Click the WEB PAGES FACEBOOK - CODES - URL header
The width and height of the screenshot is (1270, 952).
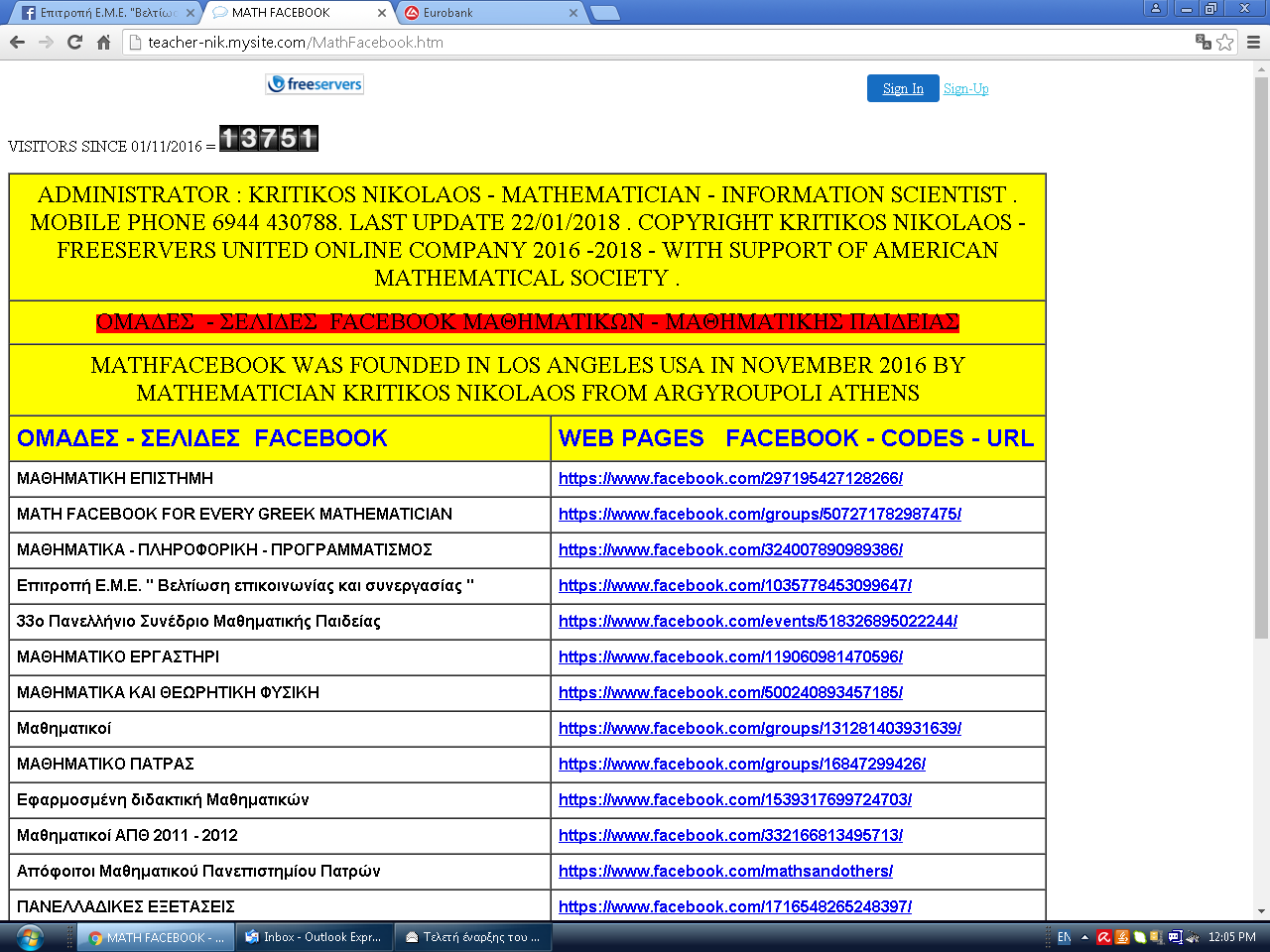coord(797,438)
